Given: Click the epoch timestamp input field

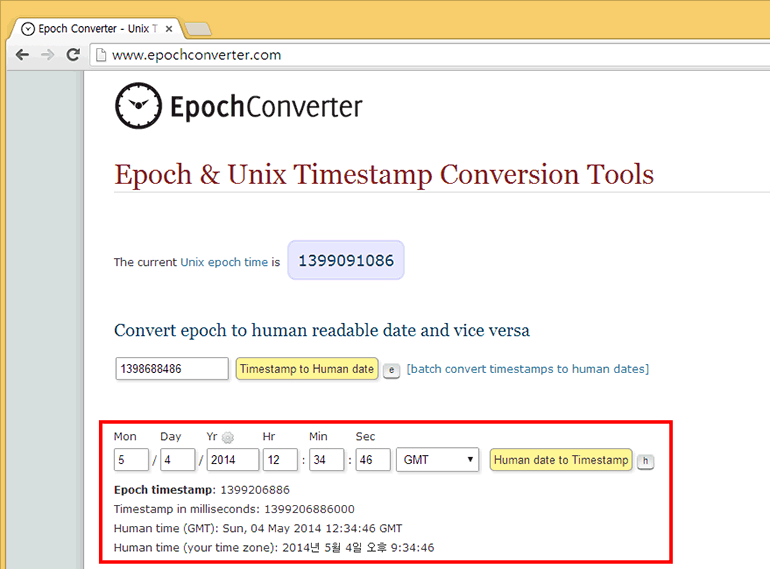Looking at the screenshot, I should click(x=172, y=369).
